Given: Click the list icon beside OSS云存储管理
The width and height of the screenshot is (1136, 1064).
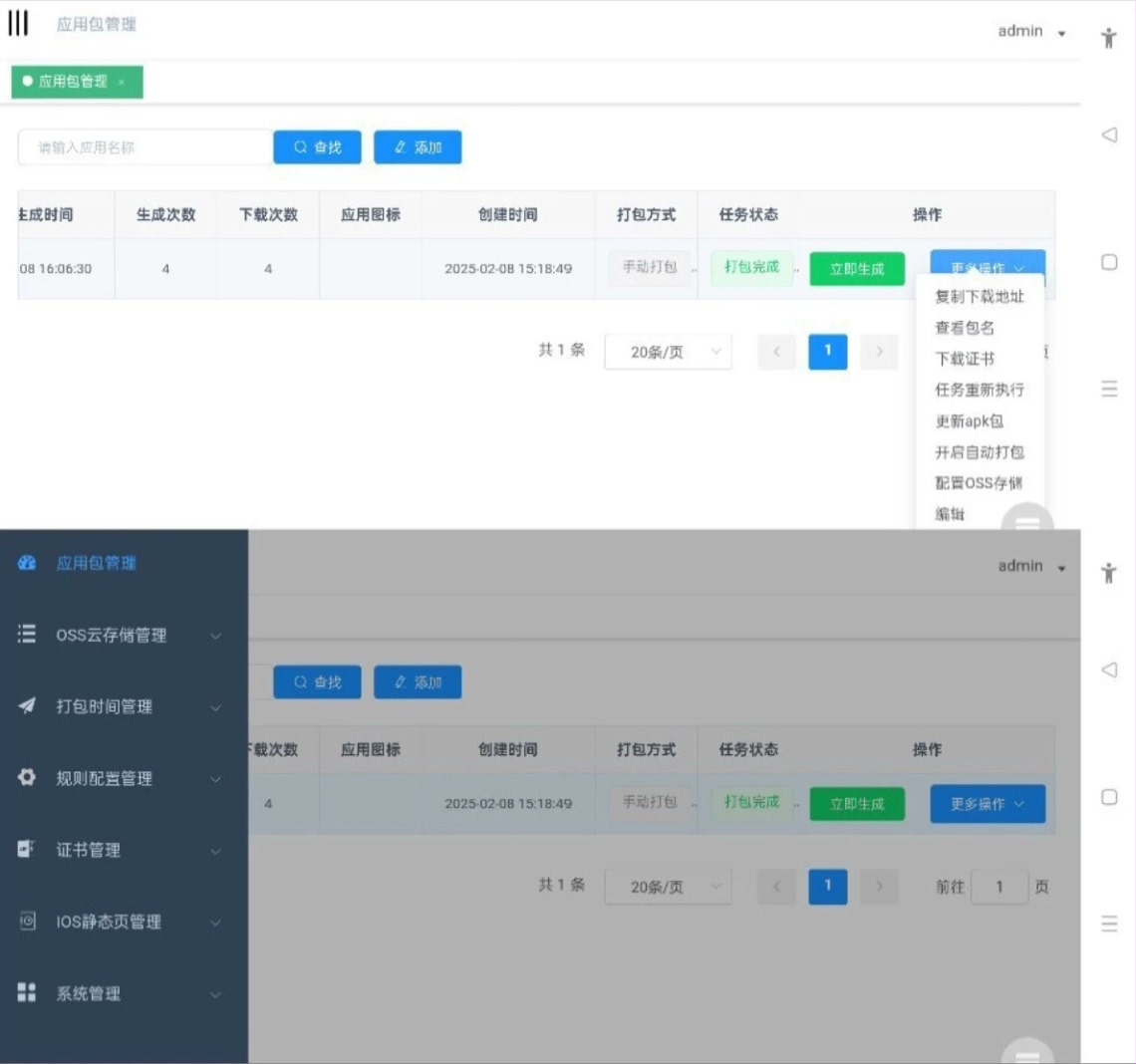Looking at the screenshot, I should coord(27,634).
